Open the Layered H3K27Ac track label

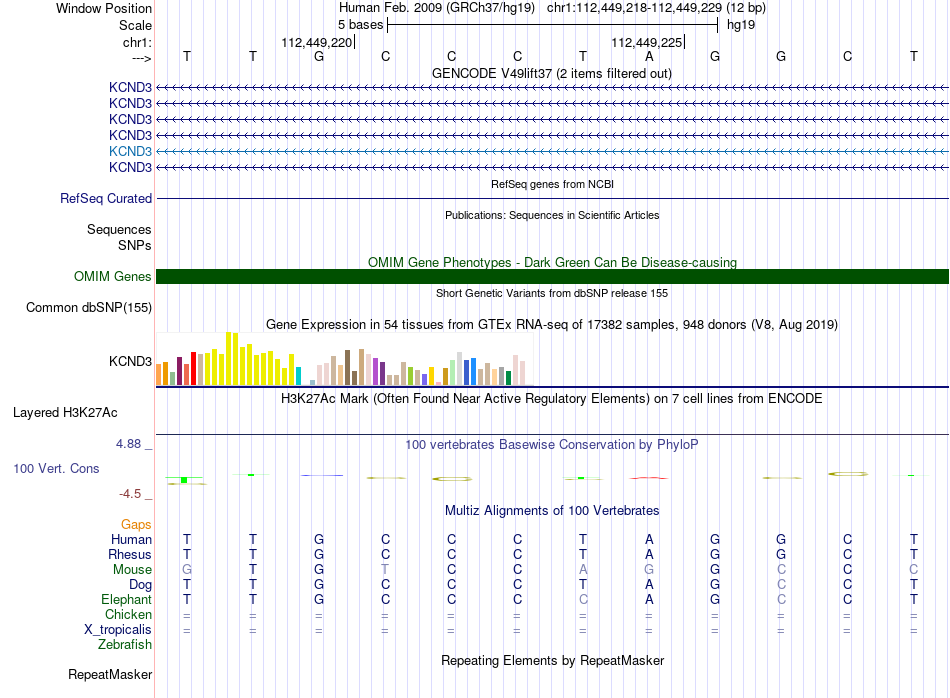pos(65,413)
